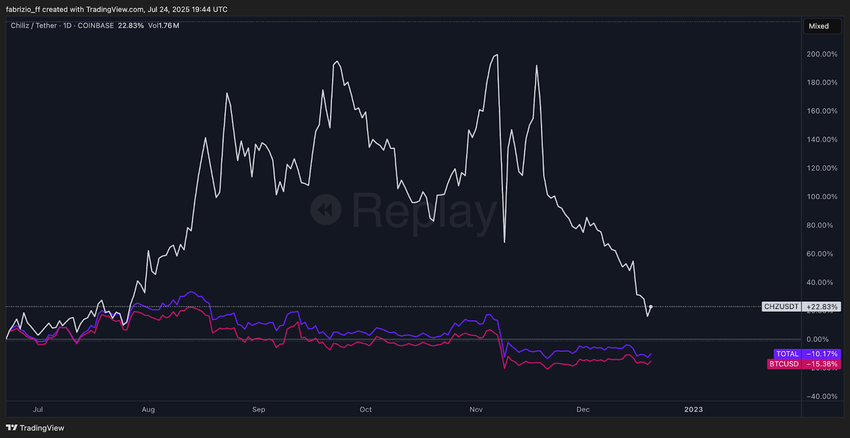
Task: Click the COINBASE exchange name in legend
Action: click(94, 25)
